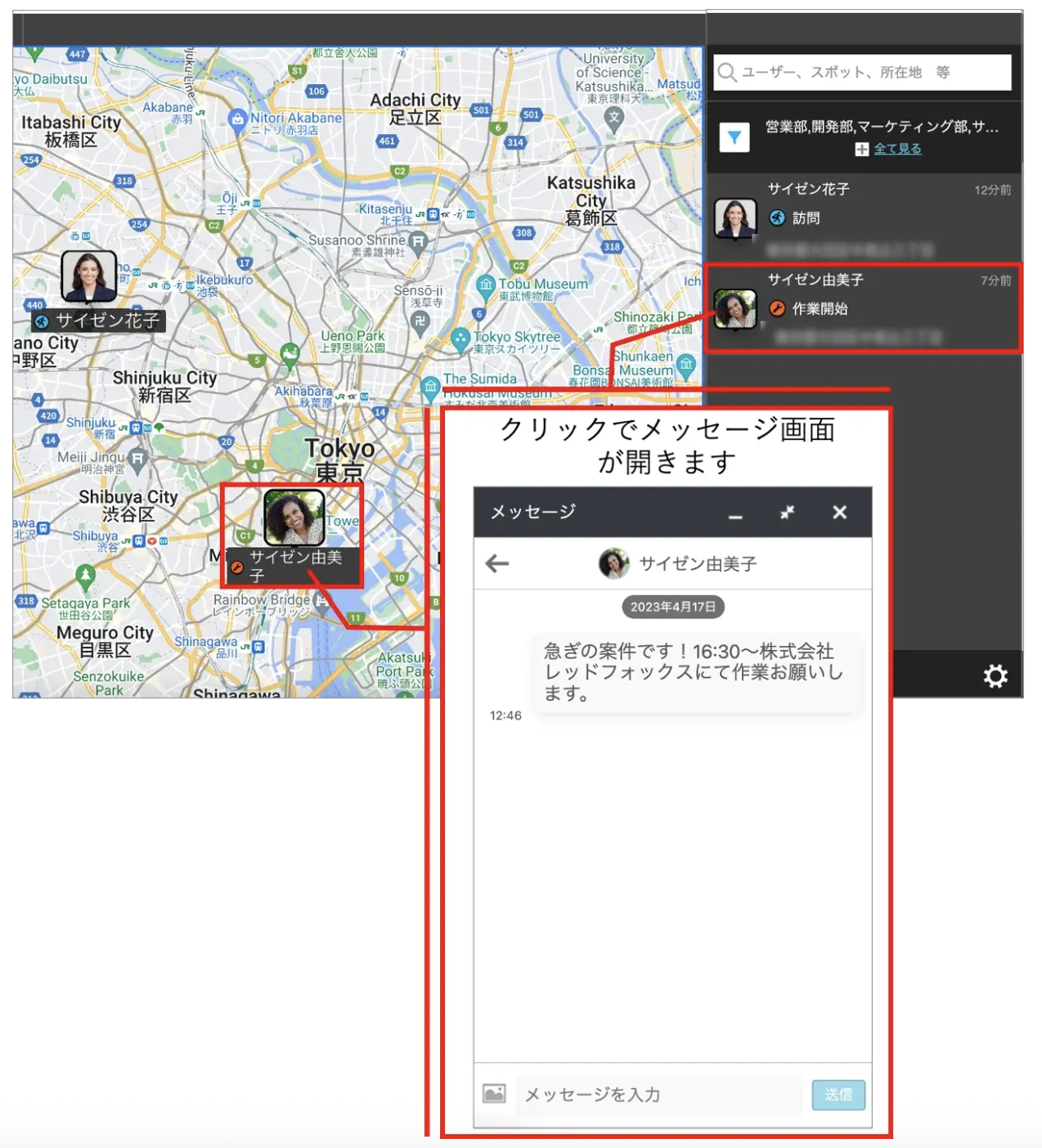This screenshot has width=1042, height=1148.
Task: Click the Senso-ji temple pin
Action: pos(420,321)
